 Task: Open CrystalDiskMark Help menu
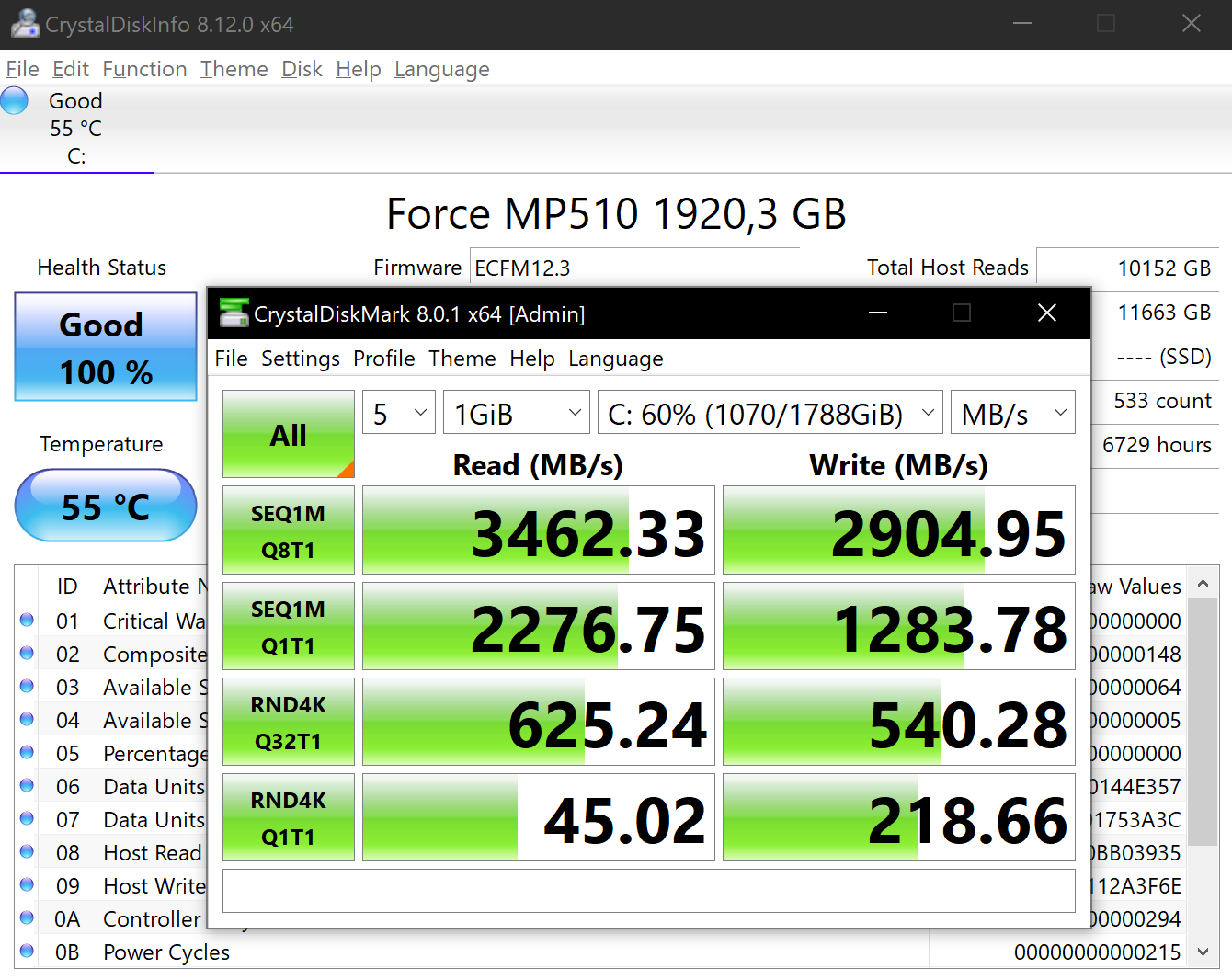pyautogui.click(x=532, y=359)
